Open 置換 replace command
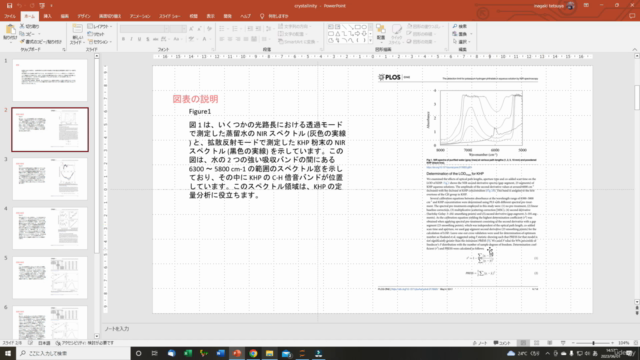 (x=462, y=34)
